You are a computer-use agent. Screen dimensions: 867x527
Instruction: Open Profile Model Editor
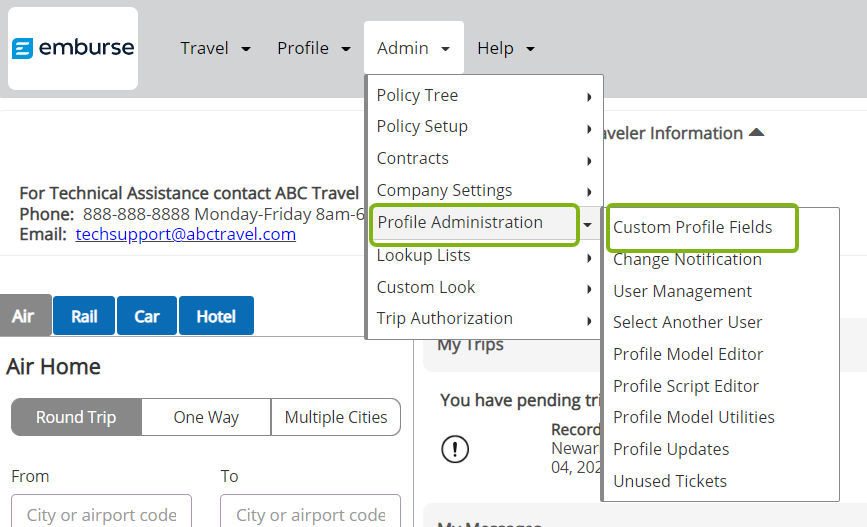[x=688, y=354]
